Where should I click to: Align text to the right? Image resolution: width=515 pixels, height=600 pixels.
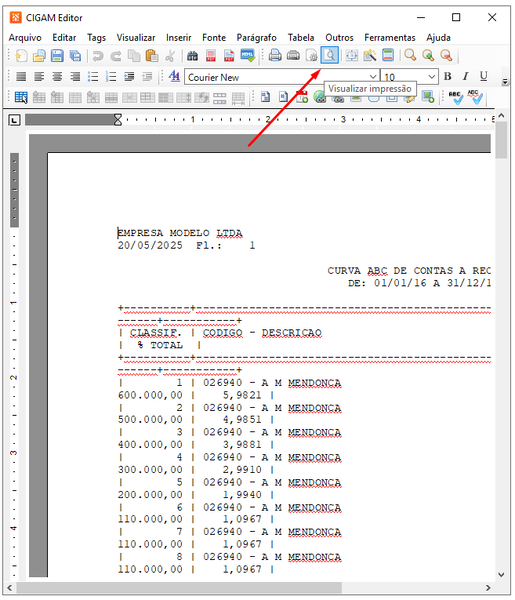pyautogui.click(x=75, y=77)
